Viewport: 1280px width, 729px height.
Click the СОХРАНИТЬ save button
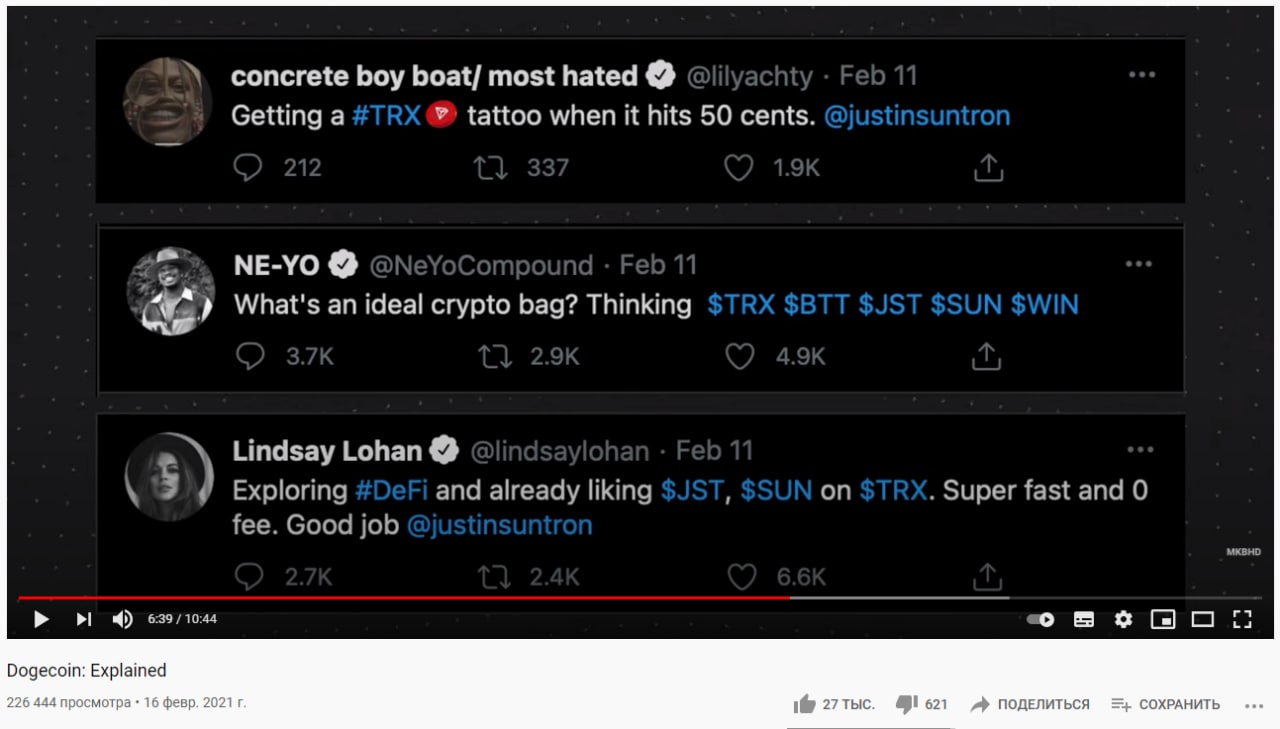1166,704
